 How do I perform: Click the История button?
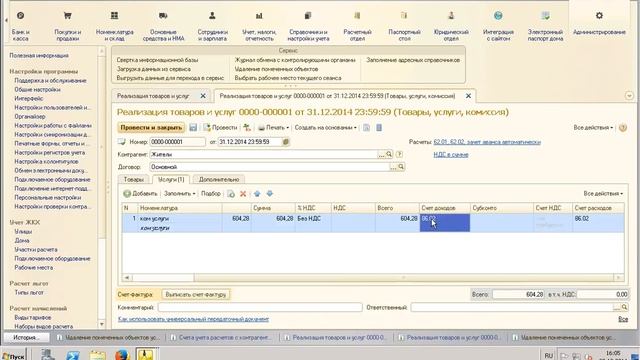click(26, 338)
